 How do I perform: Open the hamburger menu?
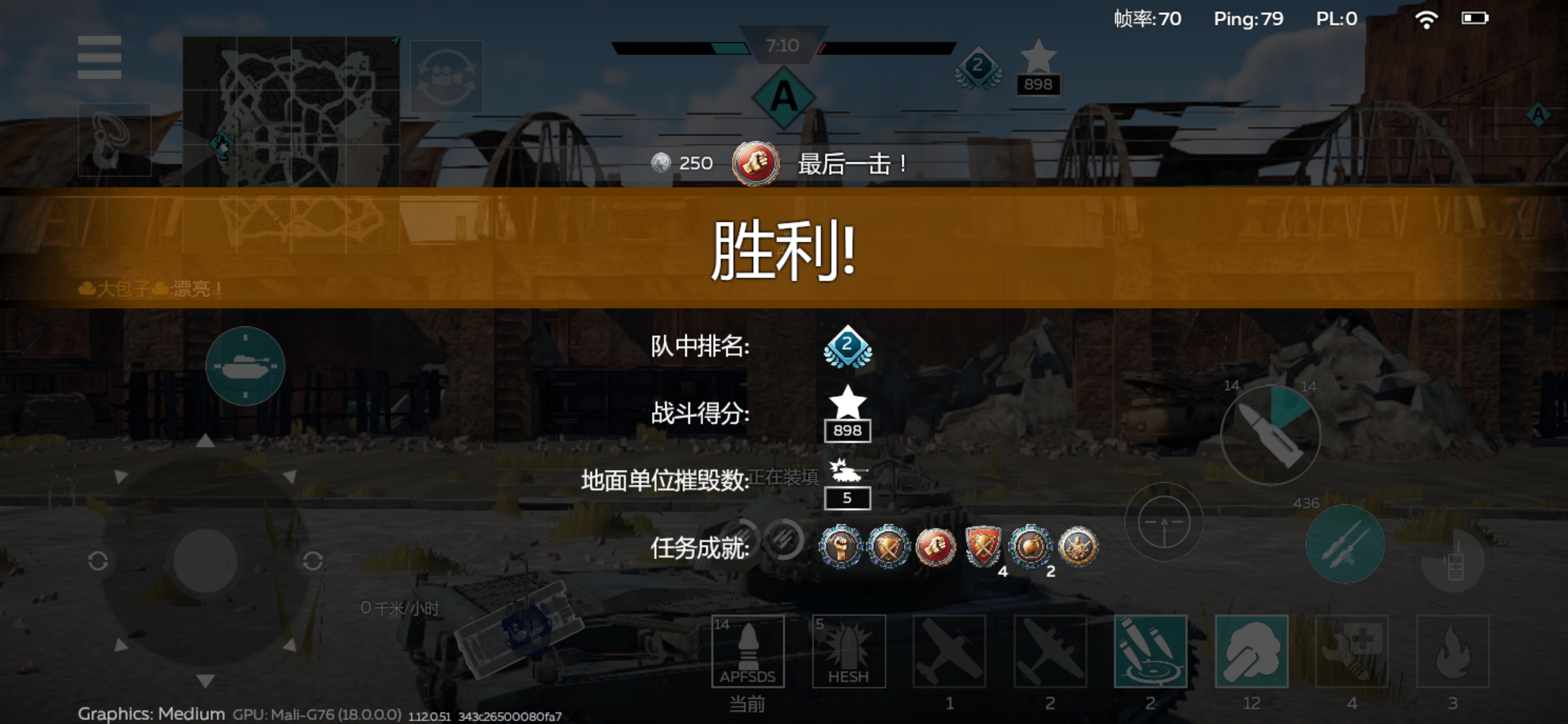[x=99, y=57]
